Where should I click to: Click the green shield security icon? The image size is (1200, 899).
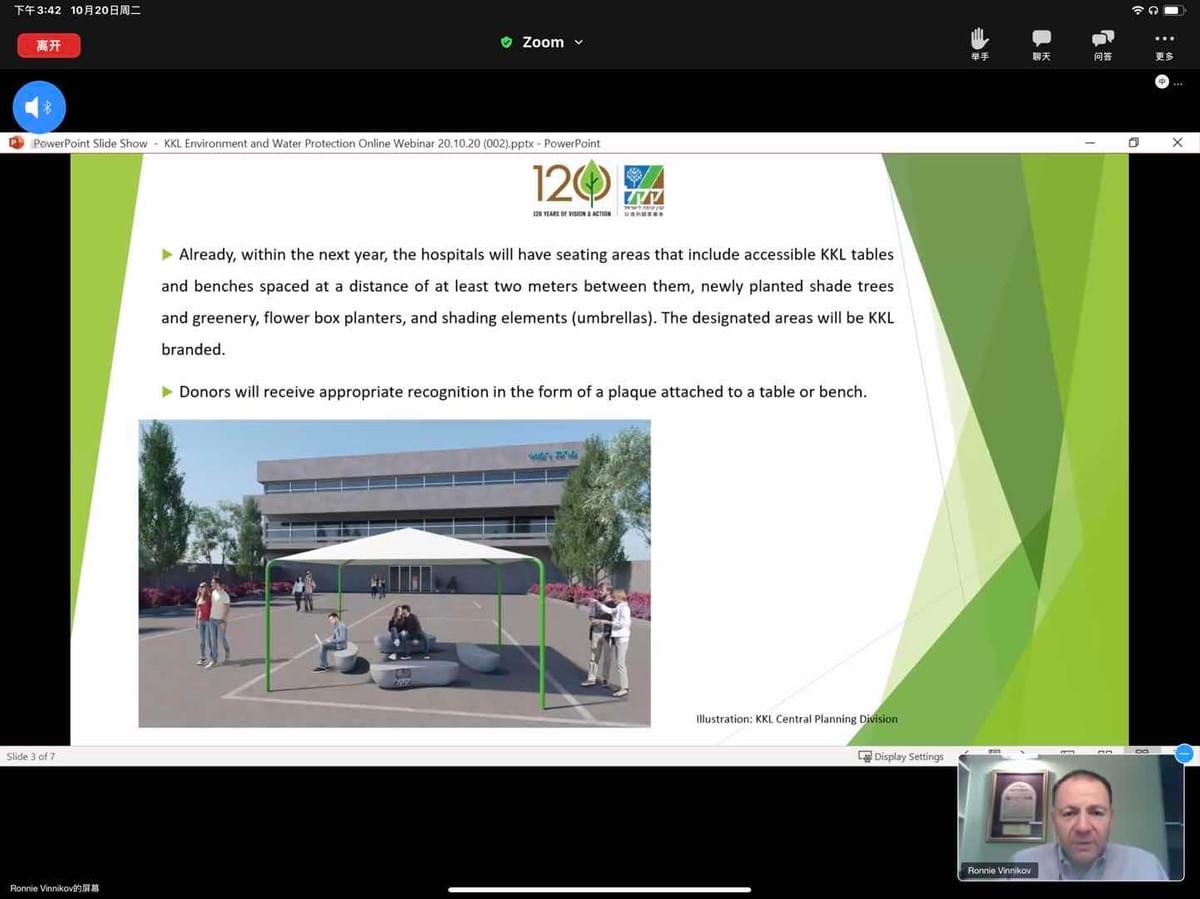(x=506, y=42)
